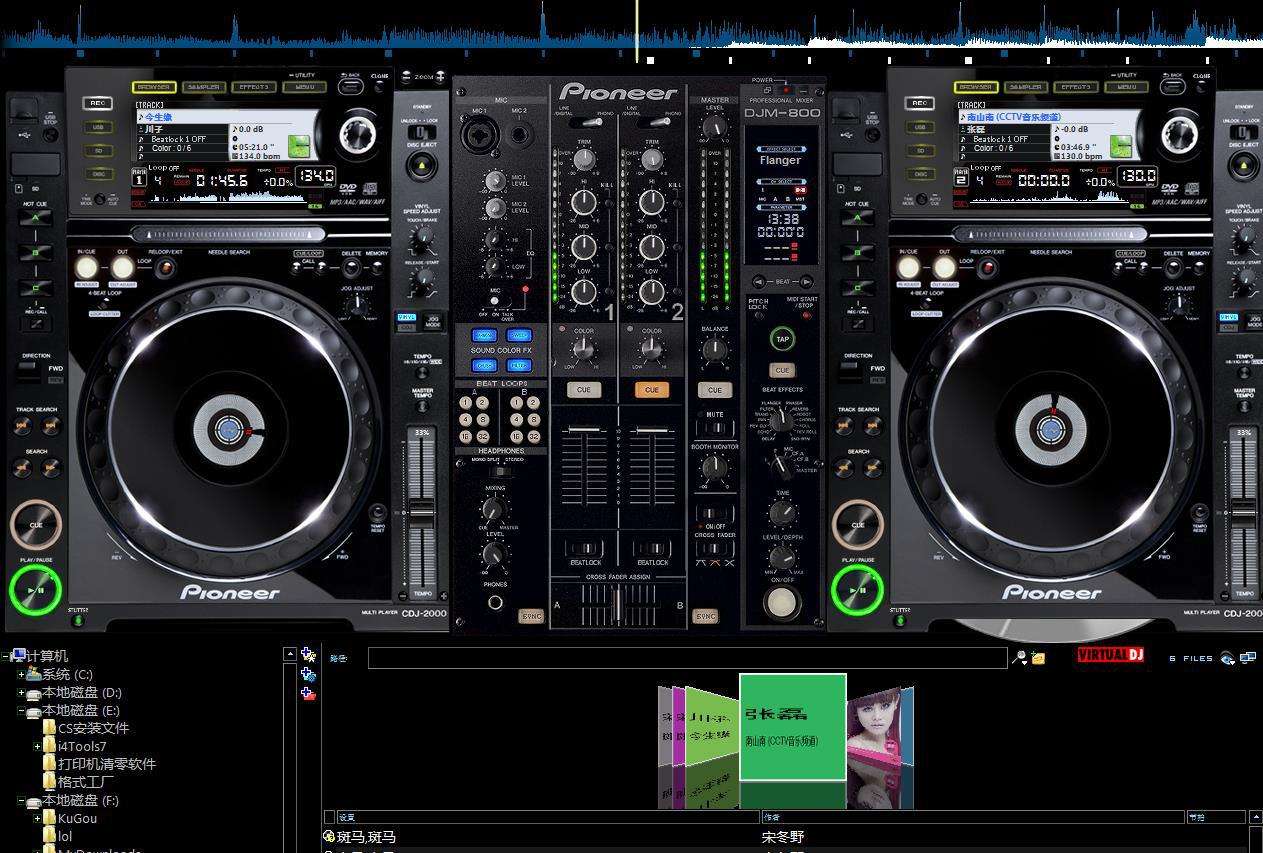
Task: Trigger left deck hot cue B
Action: point(36,253)
